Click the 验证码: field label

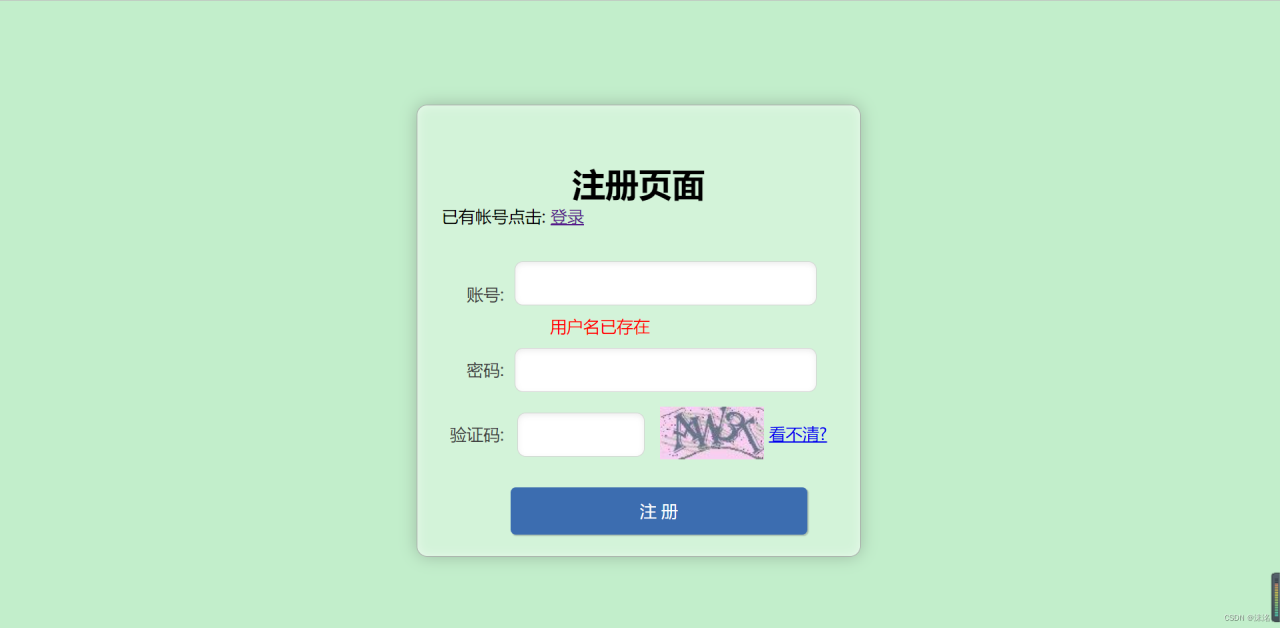[x=477, y=435]
